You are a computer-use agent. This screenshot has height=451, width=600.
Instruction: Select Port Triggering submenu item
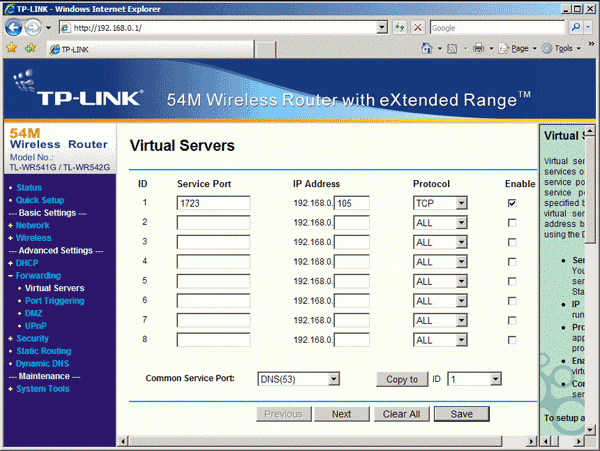54,301
